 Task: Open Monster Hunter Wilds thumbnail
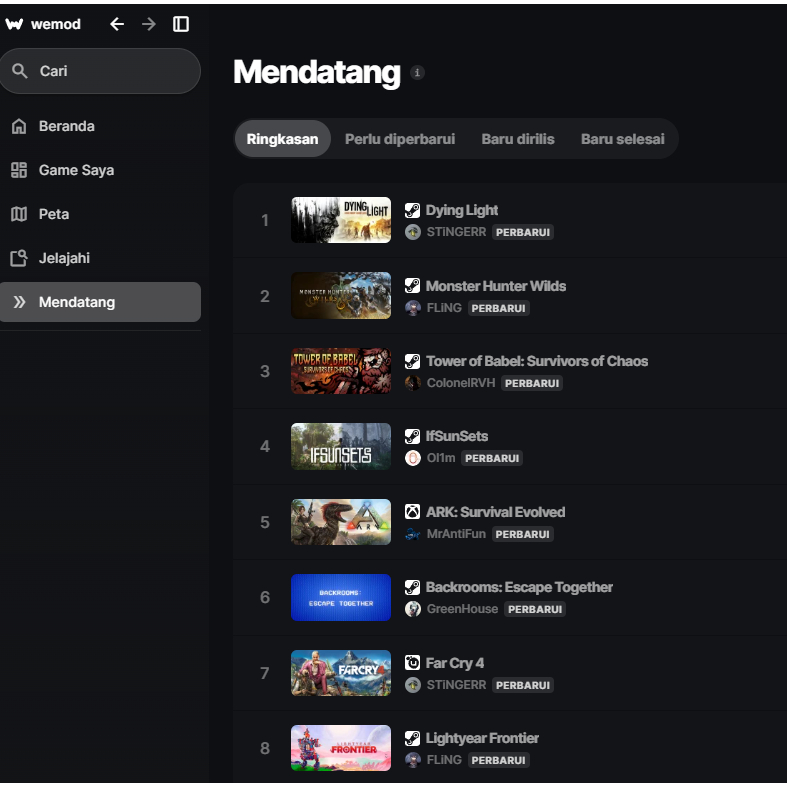pos(341,296)
